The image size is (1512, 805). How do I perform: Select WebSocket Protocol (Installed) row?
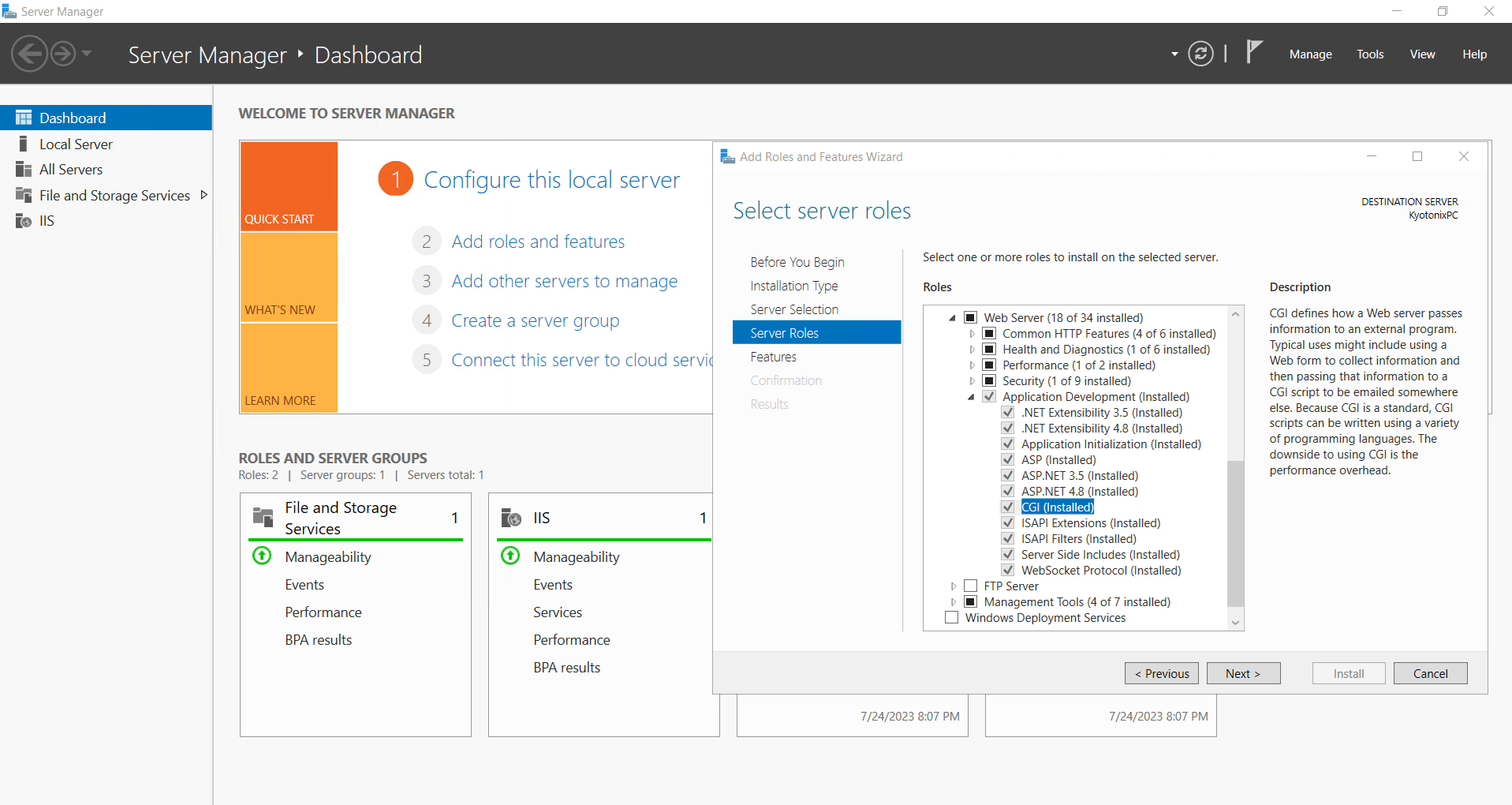pos(1101,570)
